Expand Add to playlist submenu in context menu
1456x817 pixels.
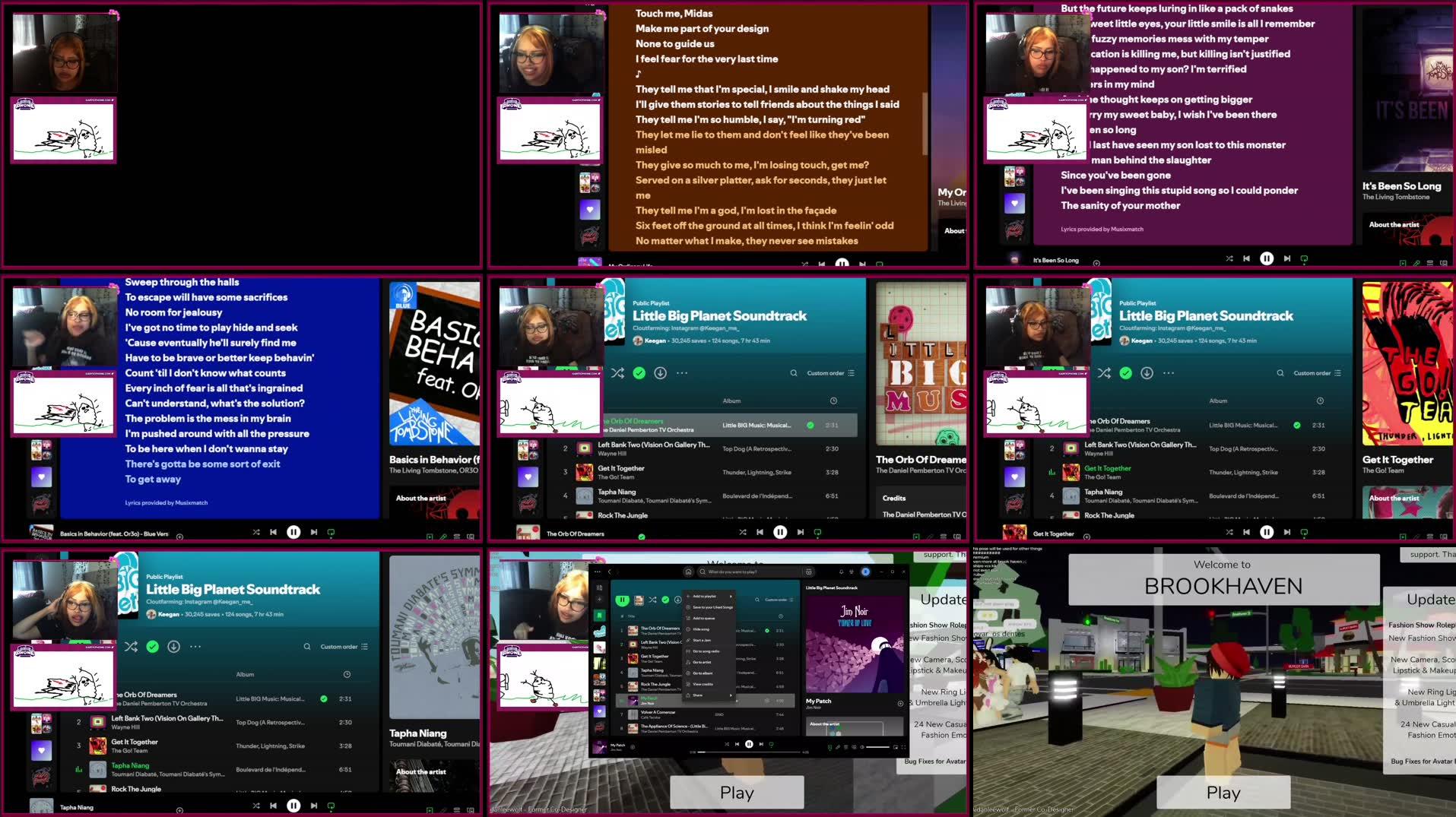point(709,597)
